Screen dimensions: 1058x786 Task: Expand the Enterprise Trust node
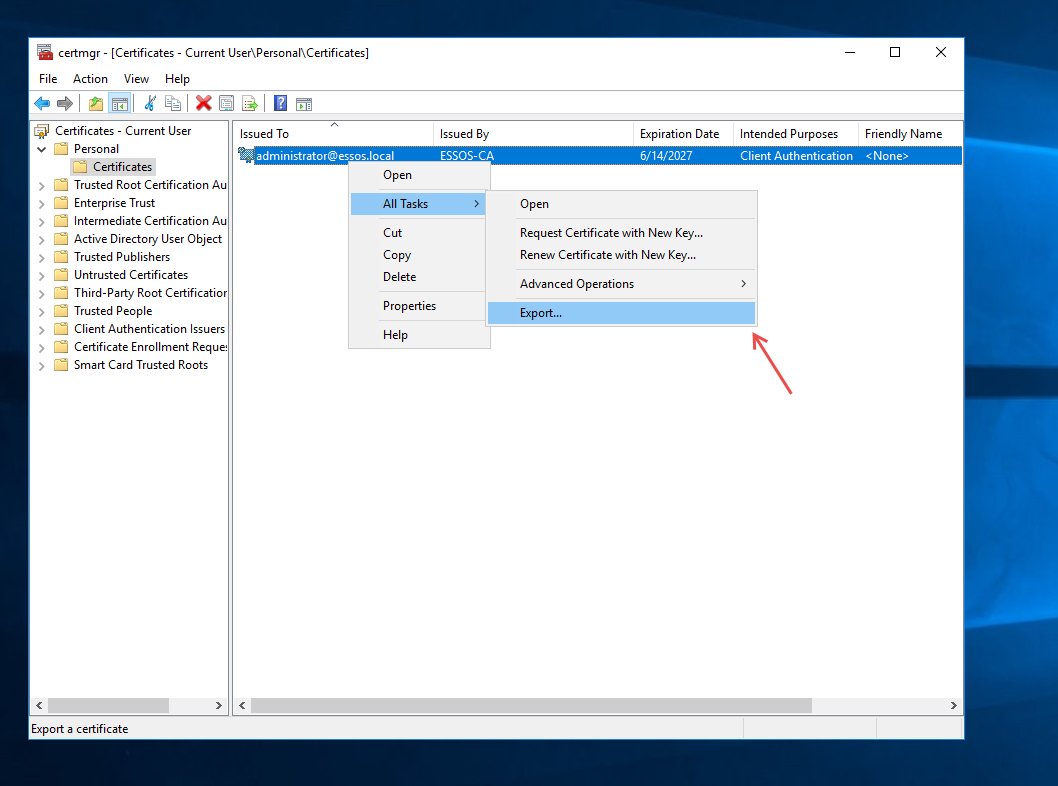click(x=42, y=203)
